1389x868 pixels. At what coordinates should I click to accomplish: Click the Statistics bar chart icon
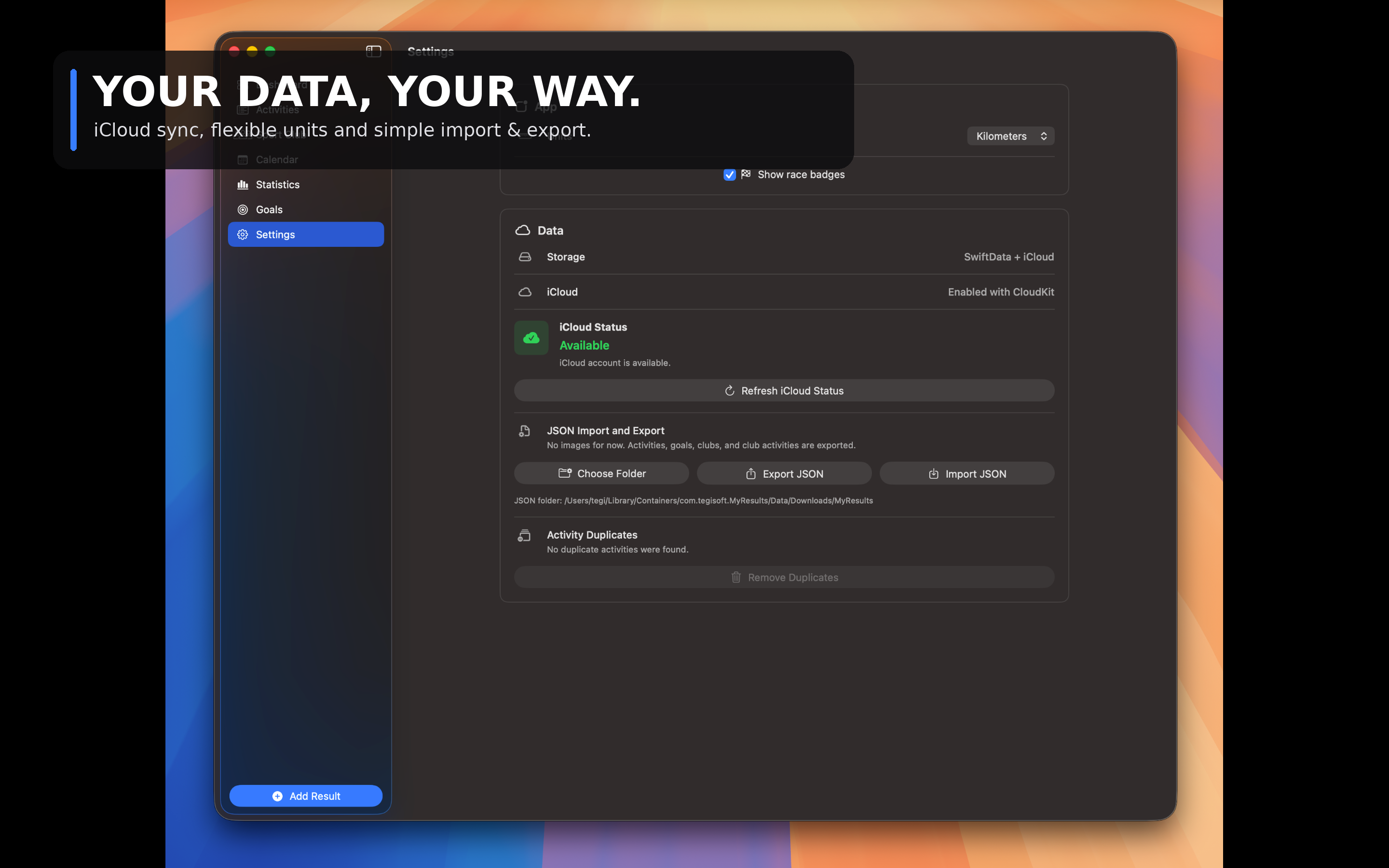243,184
